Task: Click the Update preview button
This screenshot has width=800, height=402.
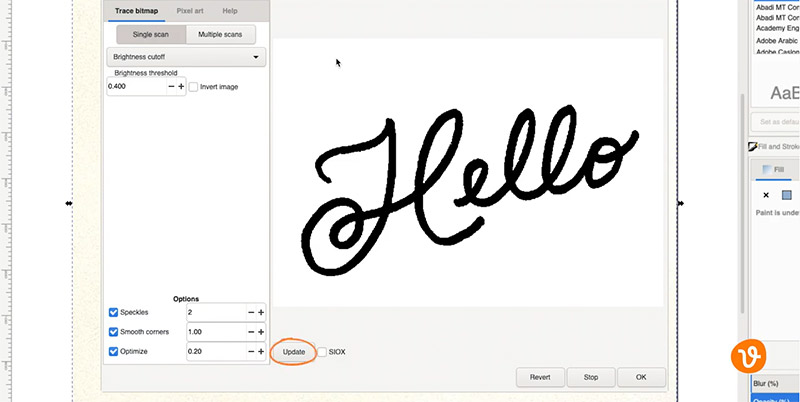Action: pos(294,352)
